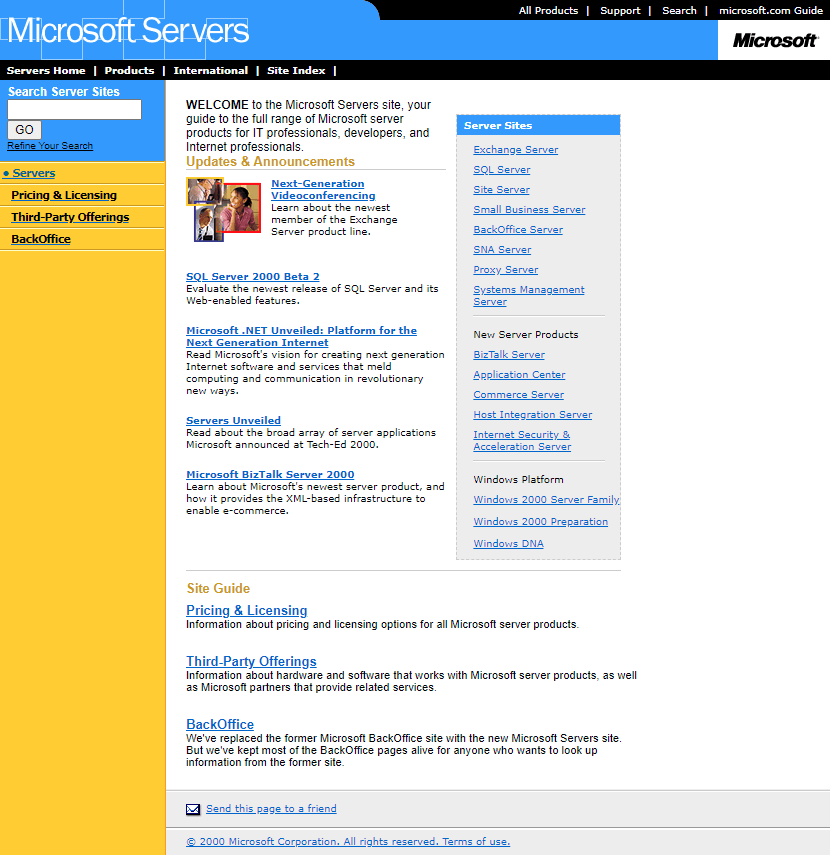Open the Microsoft .NET Unveiled article link
This screenshot has width=830, height=855.
click(x=301, y=336)
